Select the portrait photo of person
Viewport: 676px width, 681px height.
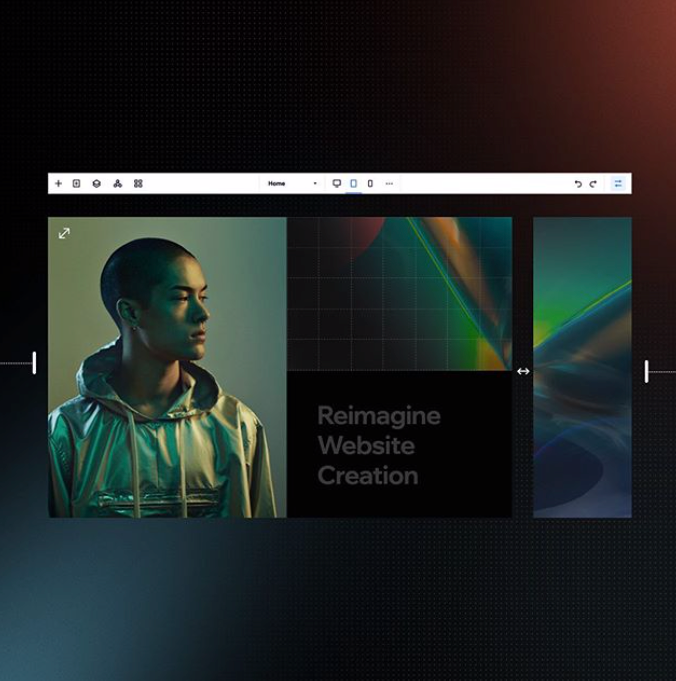pyautogui.click(x=167, y=367)
